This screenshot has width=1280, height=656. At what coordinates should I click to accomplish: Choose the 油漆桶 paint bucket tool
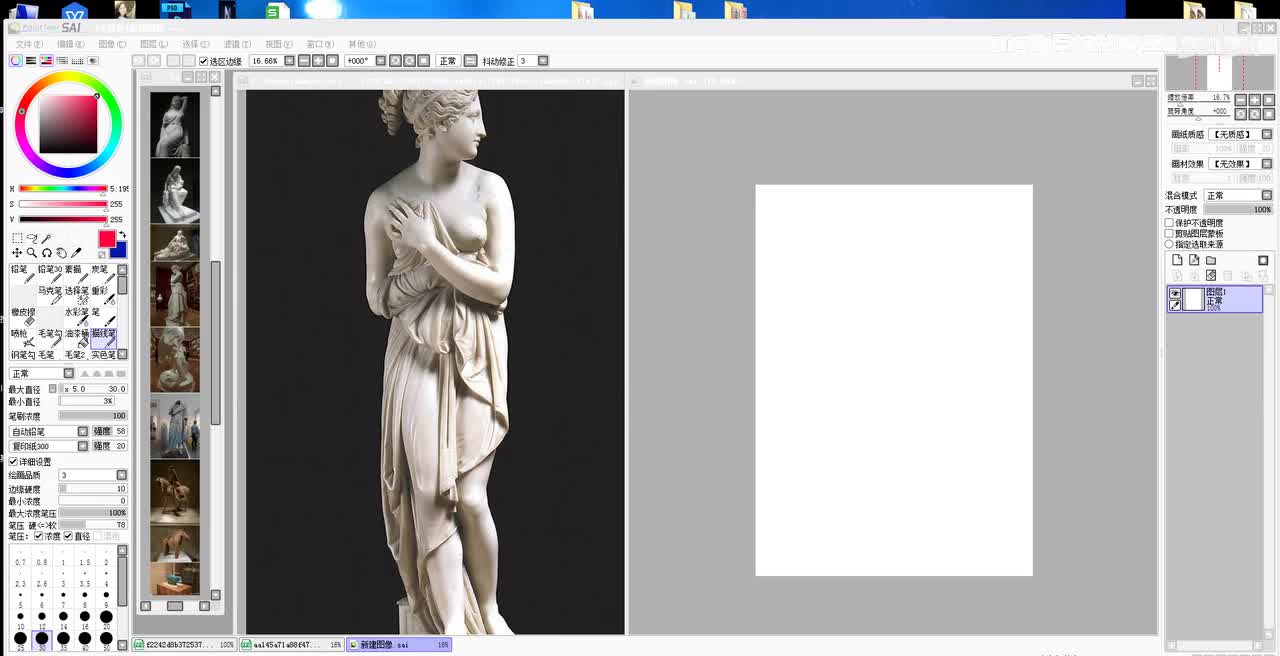click(x=77, y=338)
